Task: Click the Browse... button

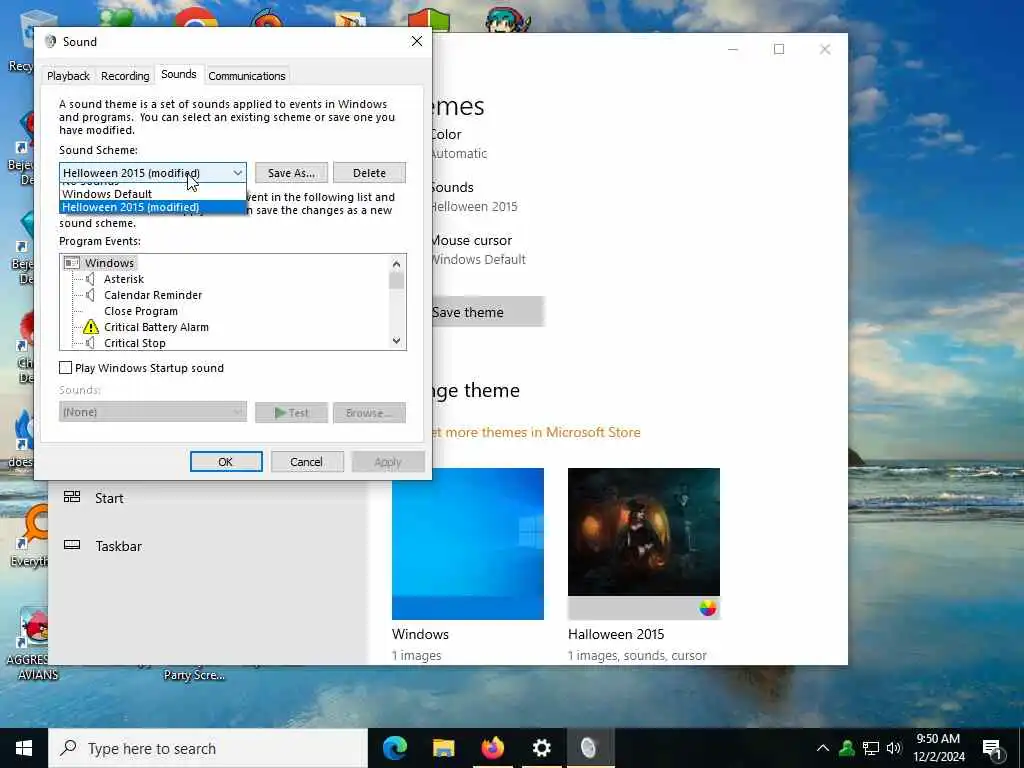Action: 369,413
